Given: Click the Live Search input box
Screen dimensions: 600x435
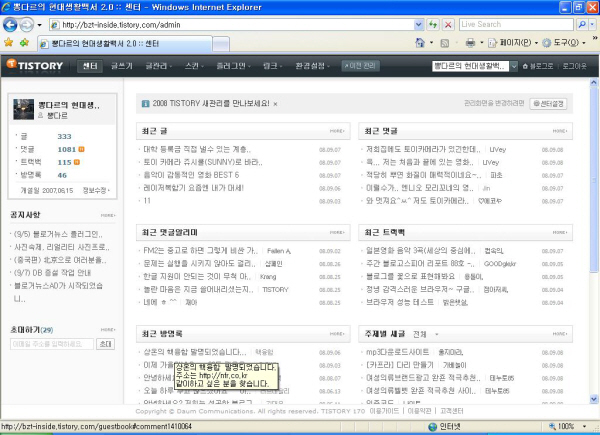Looking at the screenshot, I should pos(516,25).
